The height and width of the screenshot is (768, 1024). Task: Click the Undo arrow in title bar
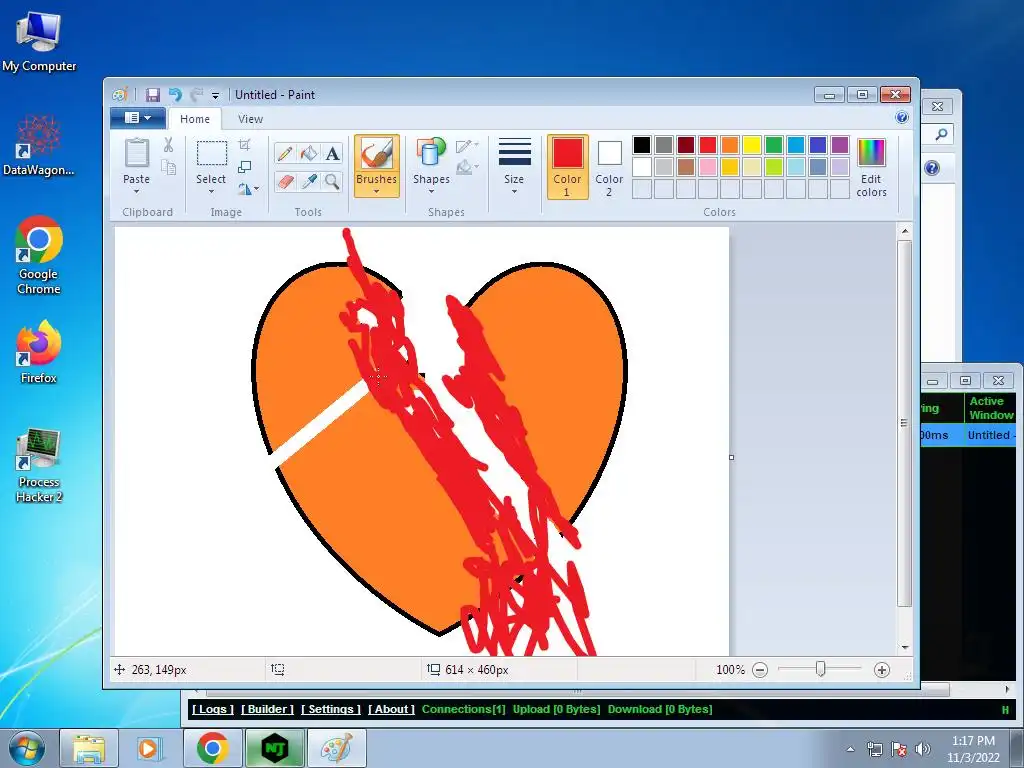[175, 95]
